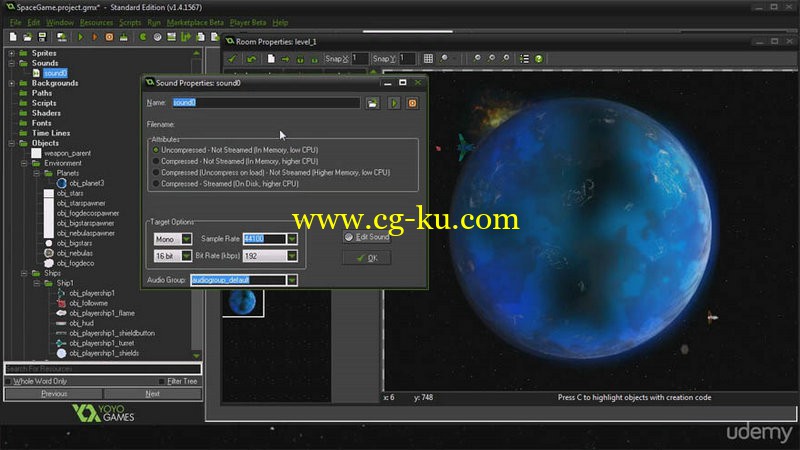The width and height of the screenshot is (800, 450).
Task: Collapse the Objects folder
Action: 11,143
